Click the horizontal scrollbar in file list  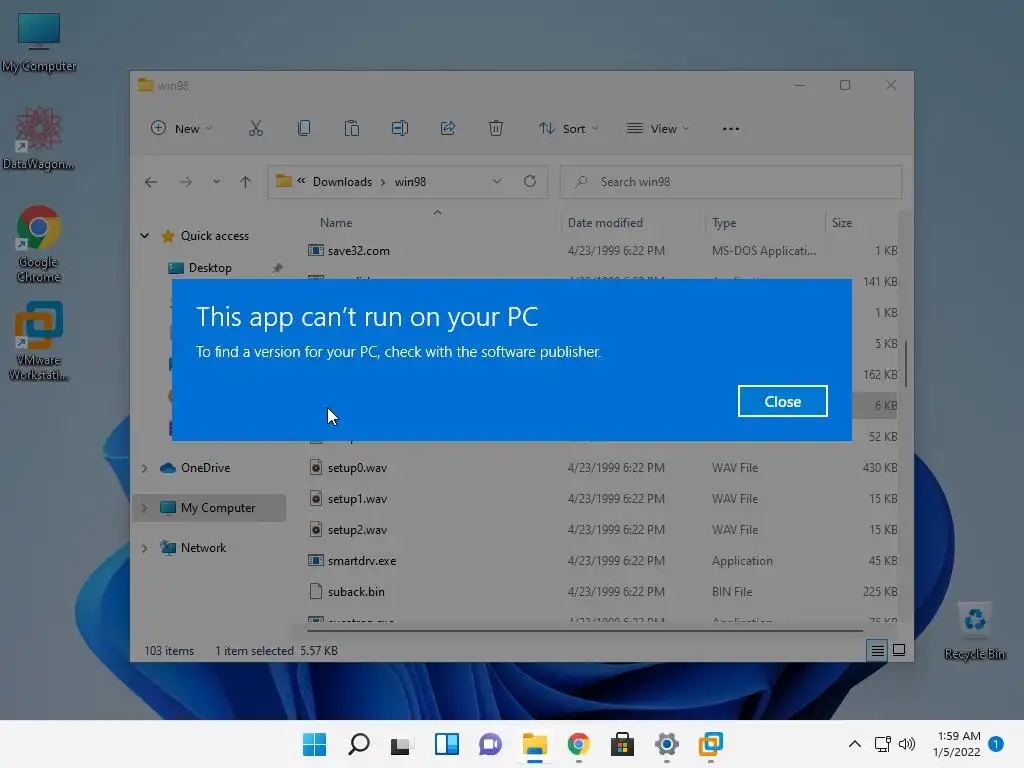tap(584, 631)
